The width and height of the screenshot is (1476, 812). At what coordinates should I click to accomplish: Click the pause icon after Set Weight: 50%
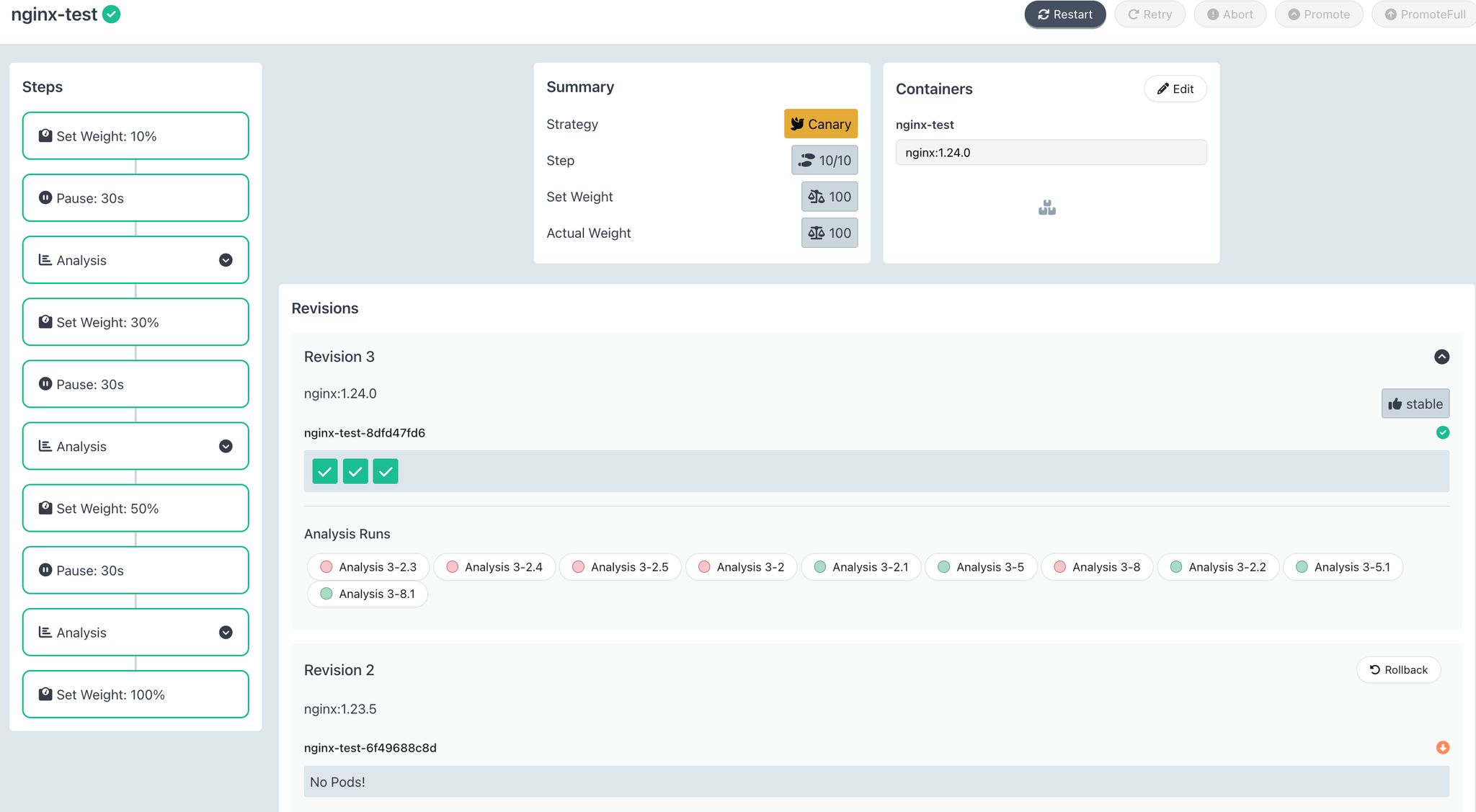(x=45, y=569)
